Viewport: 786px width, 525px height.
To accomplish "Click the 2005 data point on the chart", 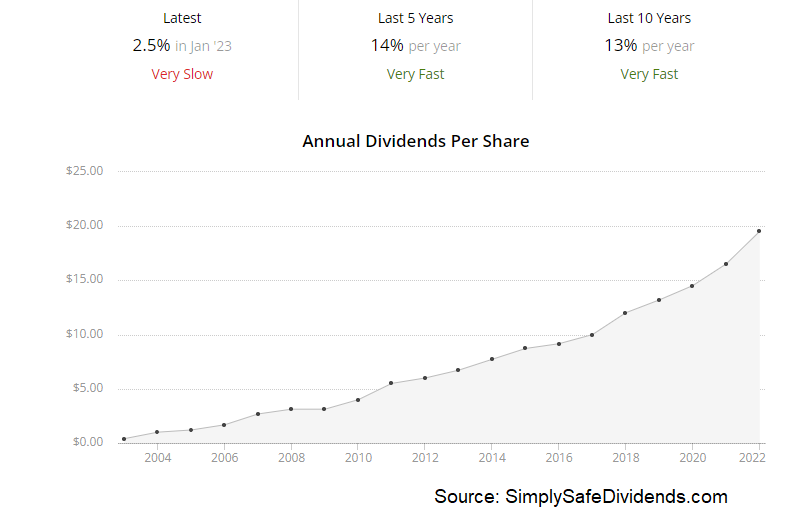I will tap(191, 430).
